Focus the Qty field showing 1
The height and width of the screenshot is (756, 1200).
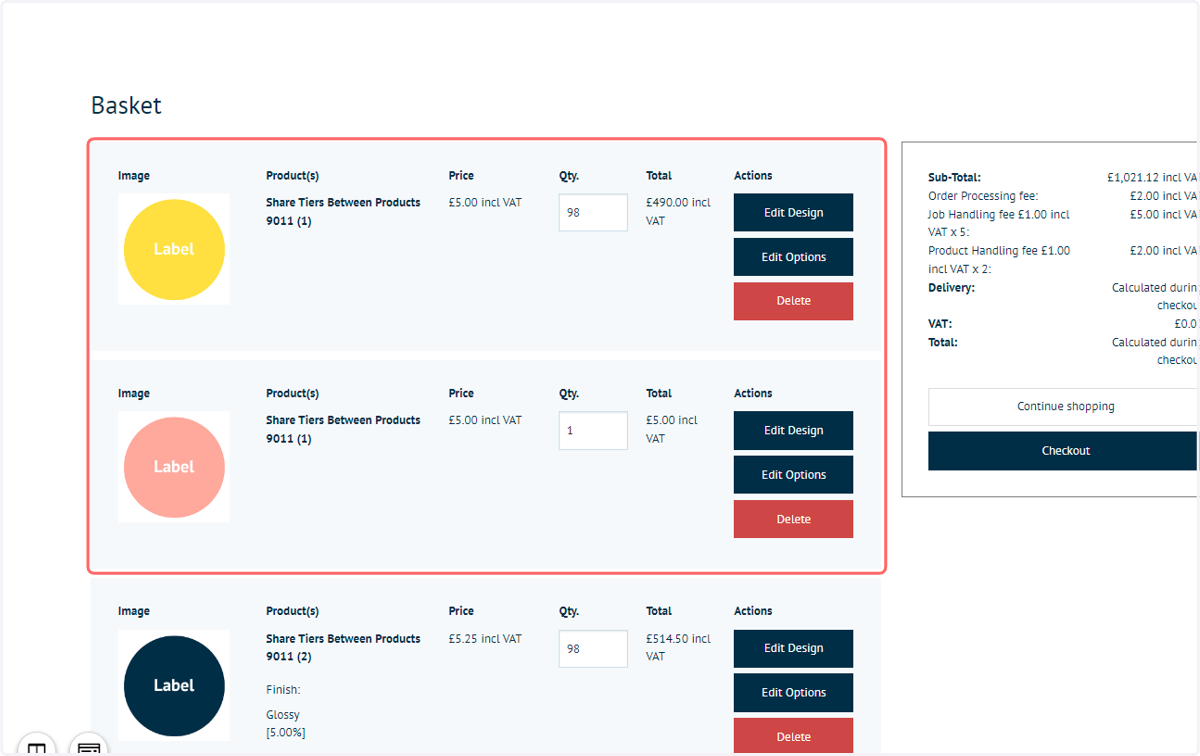click(x=593, y=430)
